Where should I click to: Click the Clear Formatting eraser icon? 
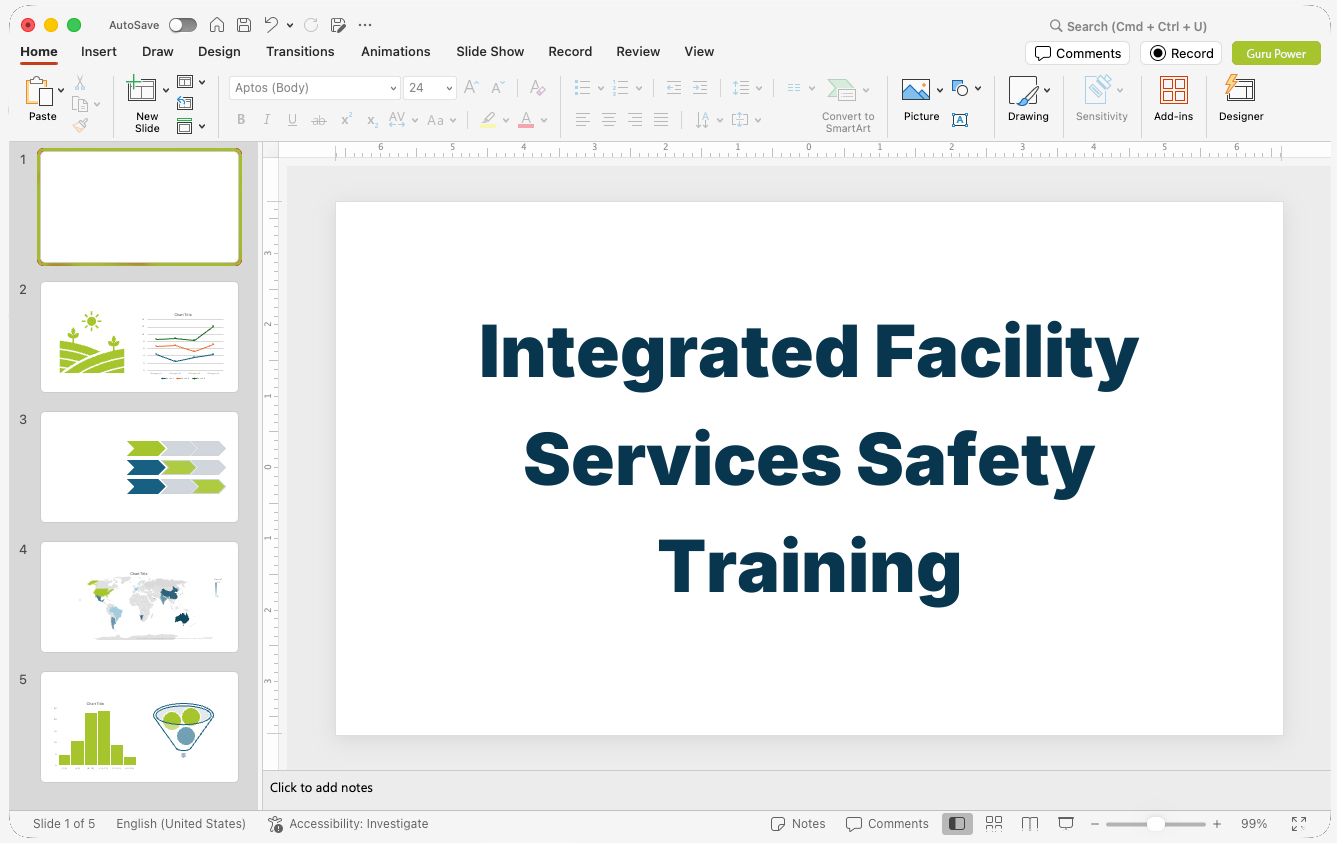537,88
